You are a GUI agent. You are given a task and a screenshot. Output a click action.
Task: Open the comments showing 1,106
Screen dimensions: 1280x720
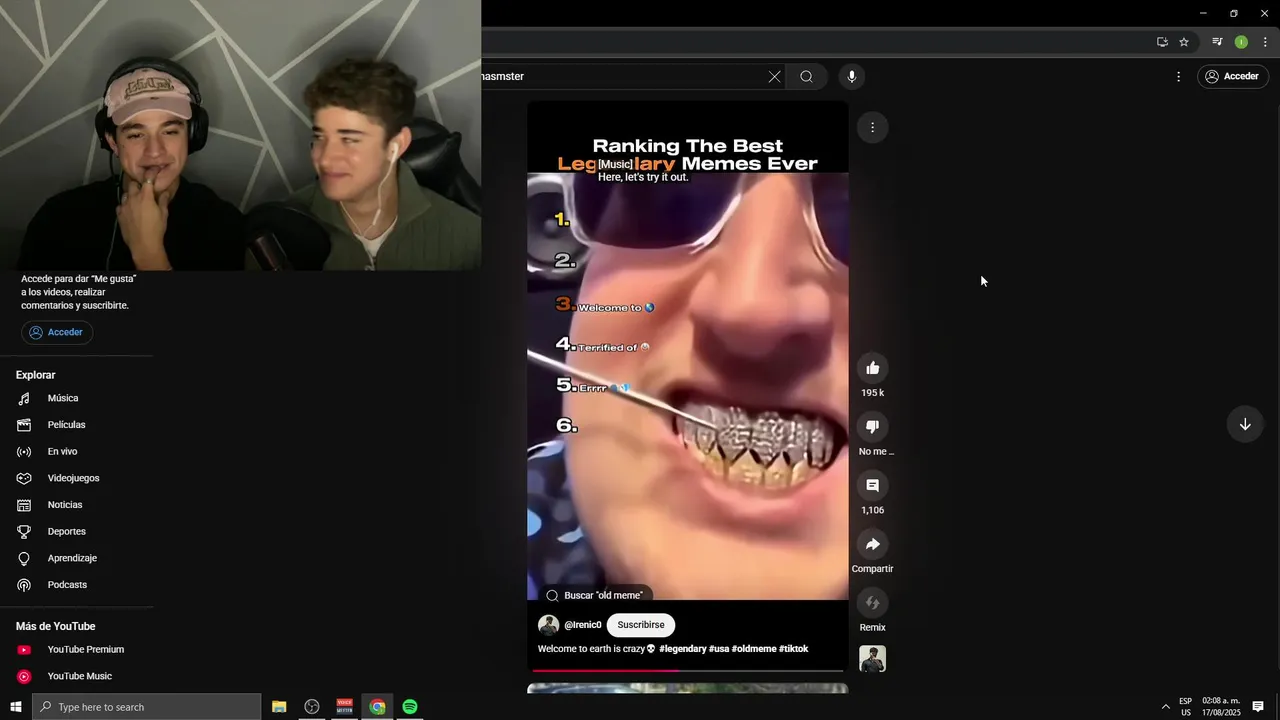point(872,485)
